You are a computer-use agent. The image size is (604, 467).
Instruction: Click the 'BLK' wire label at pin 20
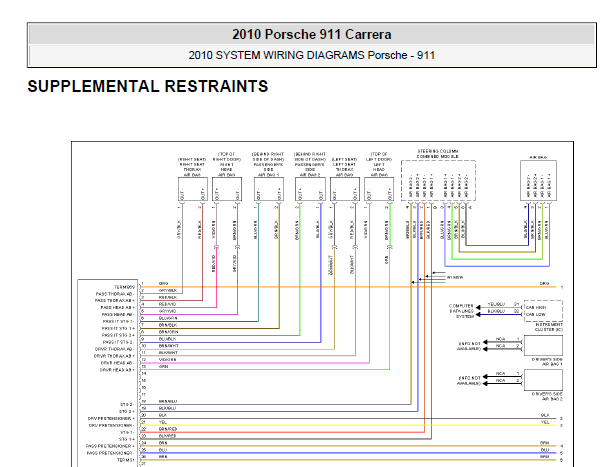tap(163, 415)
